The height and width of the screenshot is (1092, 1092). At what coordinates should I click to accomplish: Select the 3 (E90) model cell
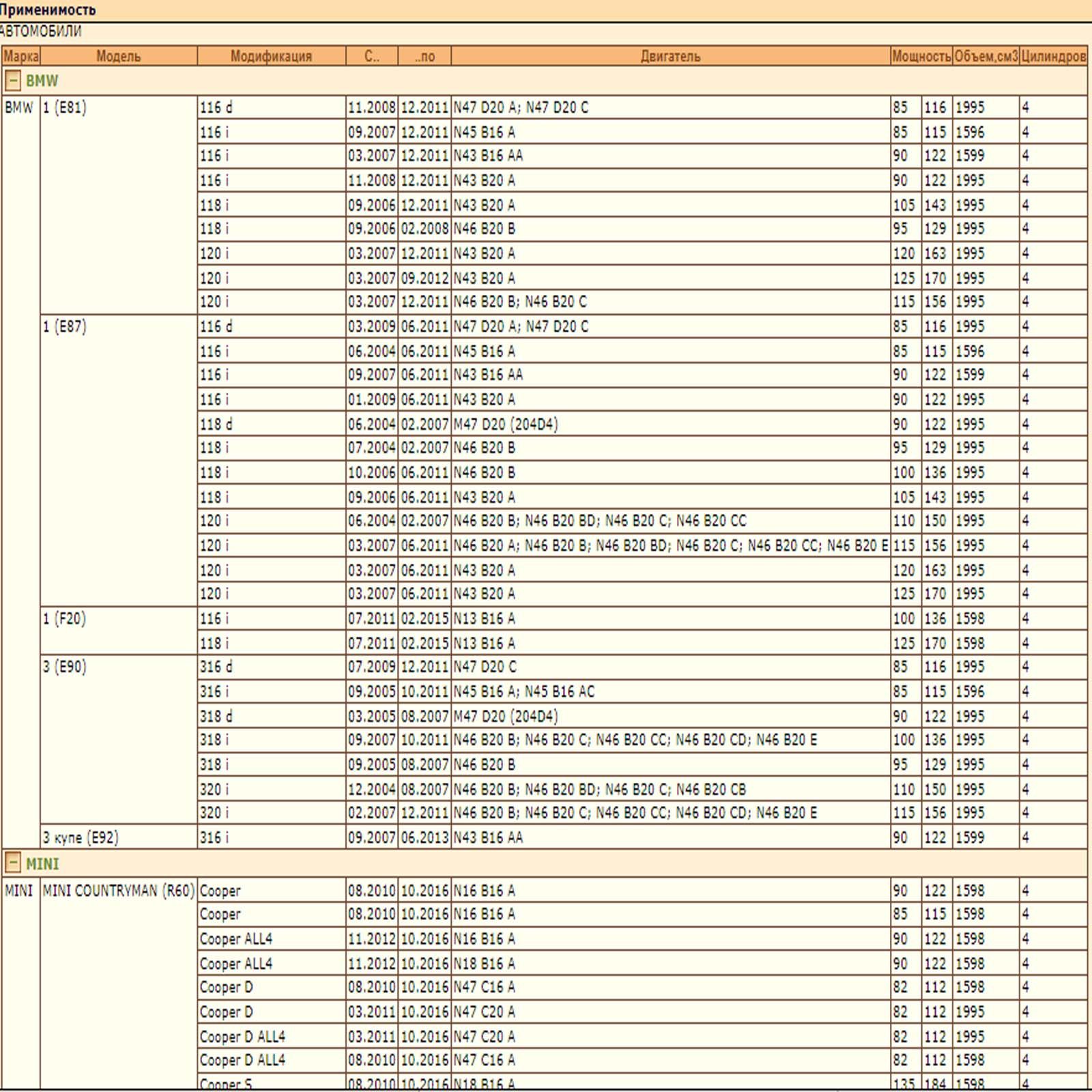[65, 666]
